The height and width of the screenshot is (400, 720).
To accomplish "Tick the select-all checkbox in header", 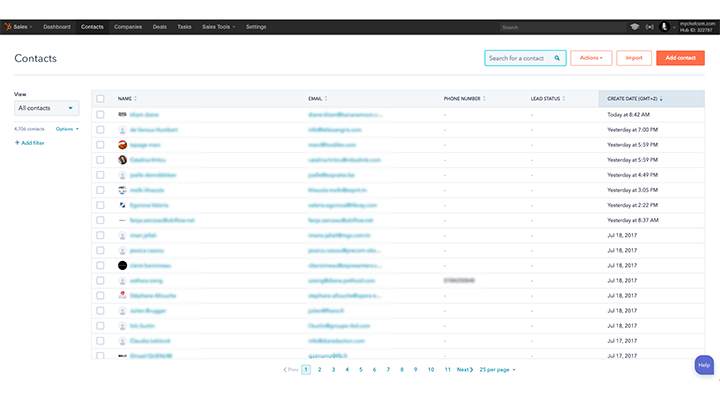I will tap(100, 99).
